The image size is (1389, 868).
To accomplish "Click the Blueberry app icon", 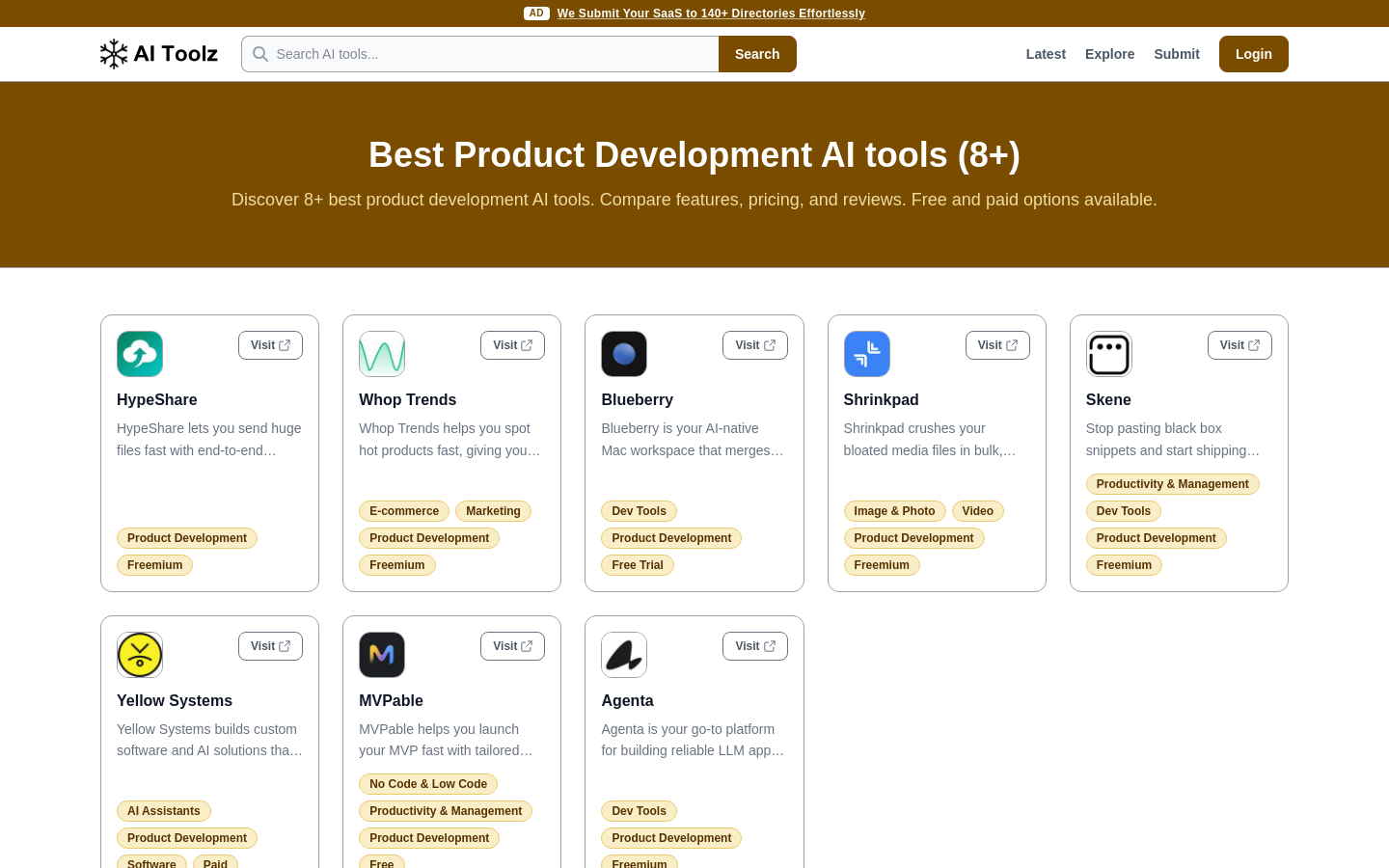I will 624,354.
